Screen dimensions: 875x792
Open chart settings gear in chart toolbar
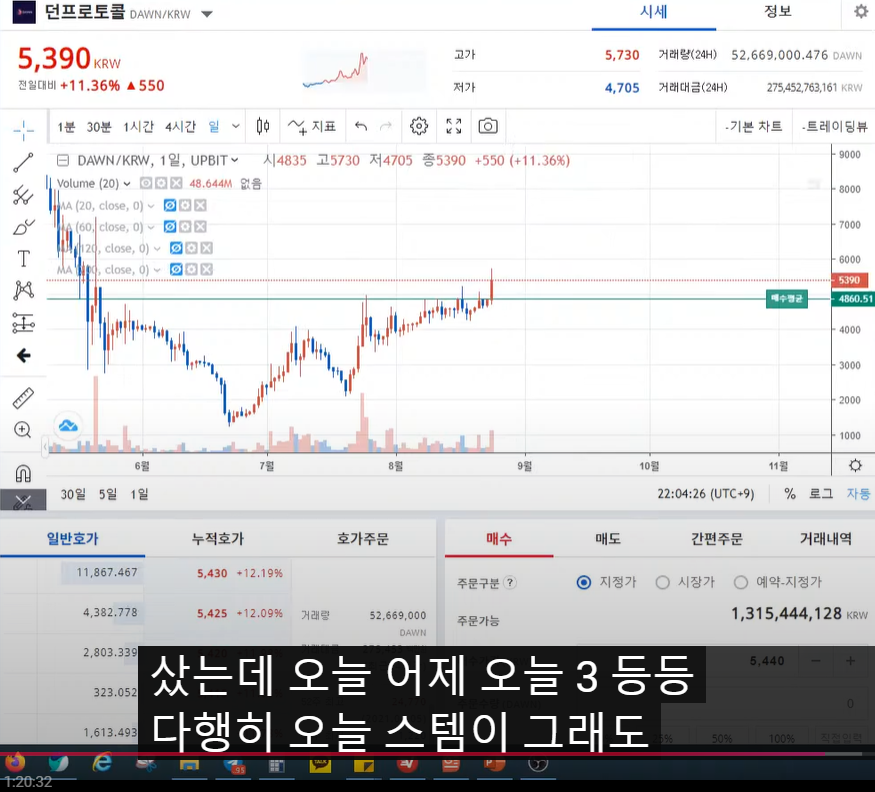pyautogui.click(x=419, y=126)
